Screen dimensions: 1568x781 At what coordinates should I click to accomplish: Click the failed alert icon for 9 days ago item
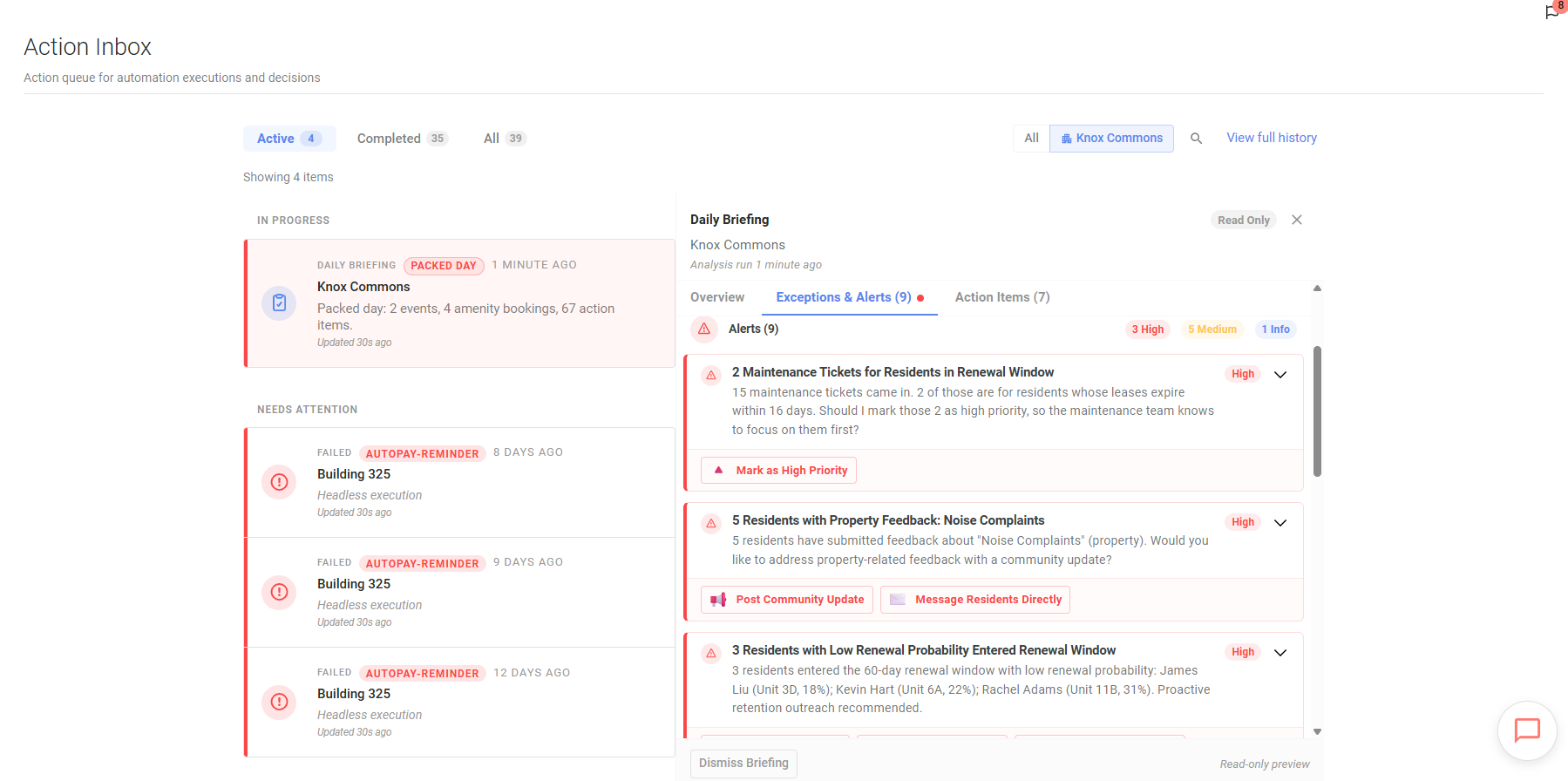[x=279, y=592]
